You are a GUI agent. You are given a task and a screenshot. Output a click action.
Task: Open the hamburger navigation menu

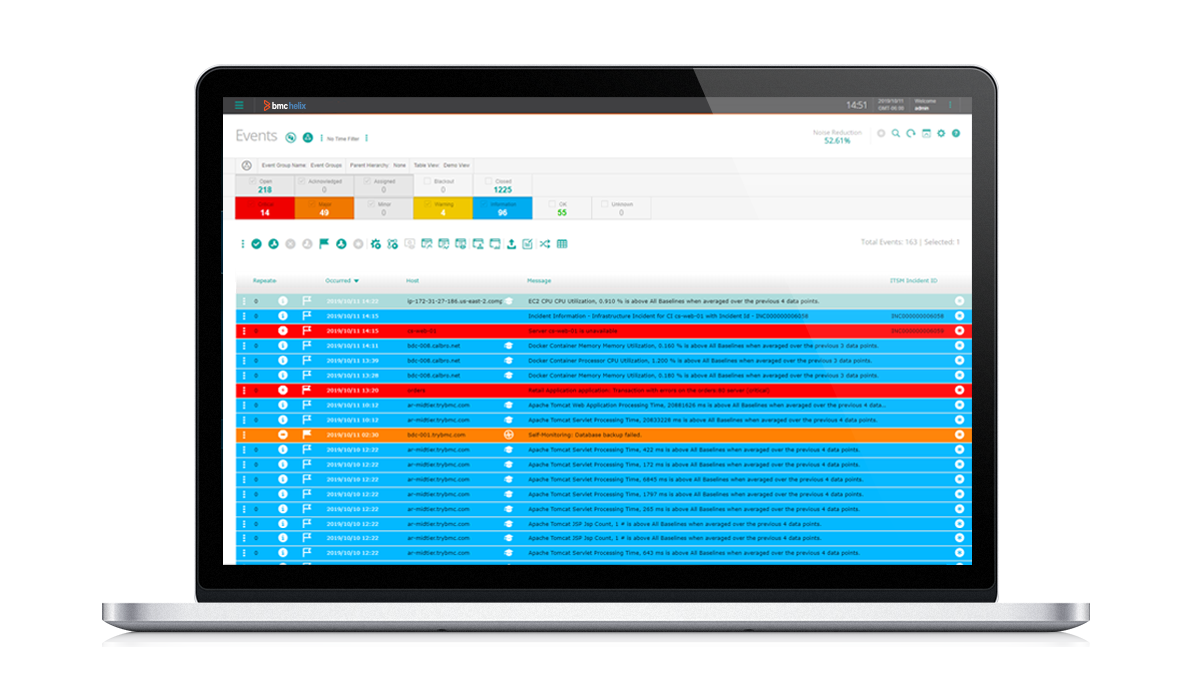239,105
